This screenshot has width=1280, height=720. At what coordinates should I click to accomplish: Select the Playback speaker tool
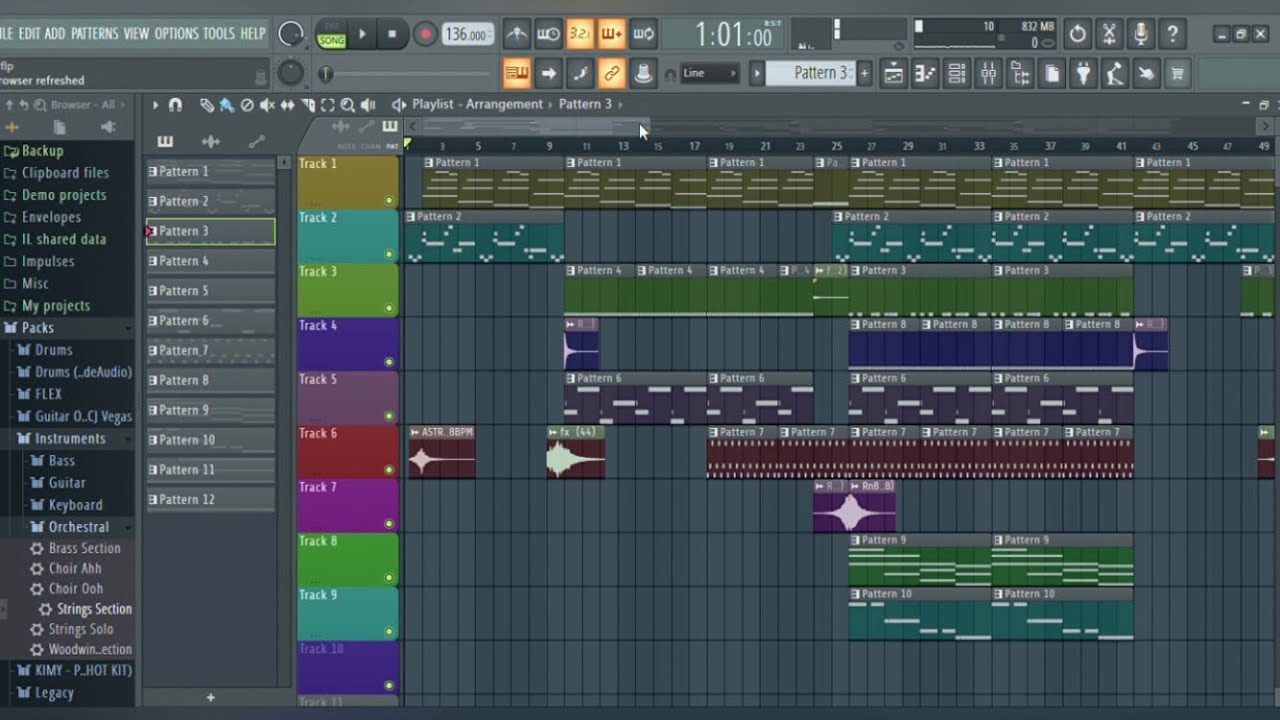(368, 105)
